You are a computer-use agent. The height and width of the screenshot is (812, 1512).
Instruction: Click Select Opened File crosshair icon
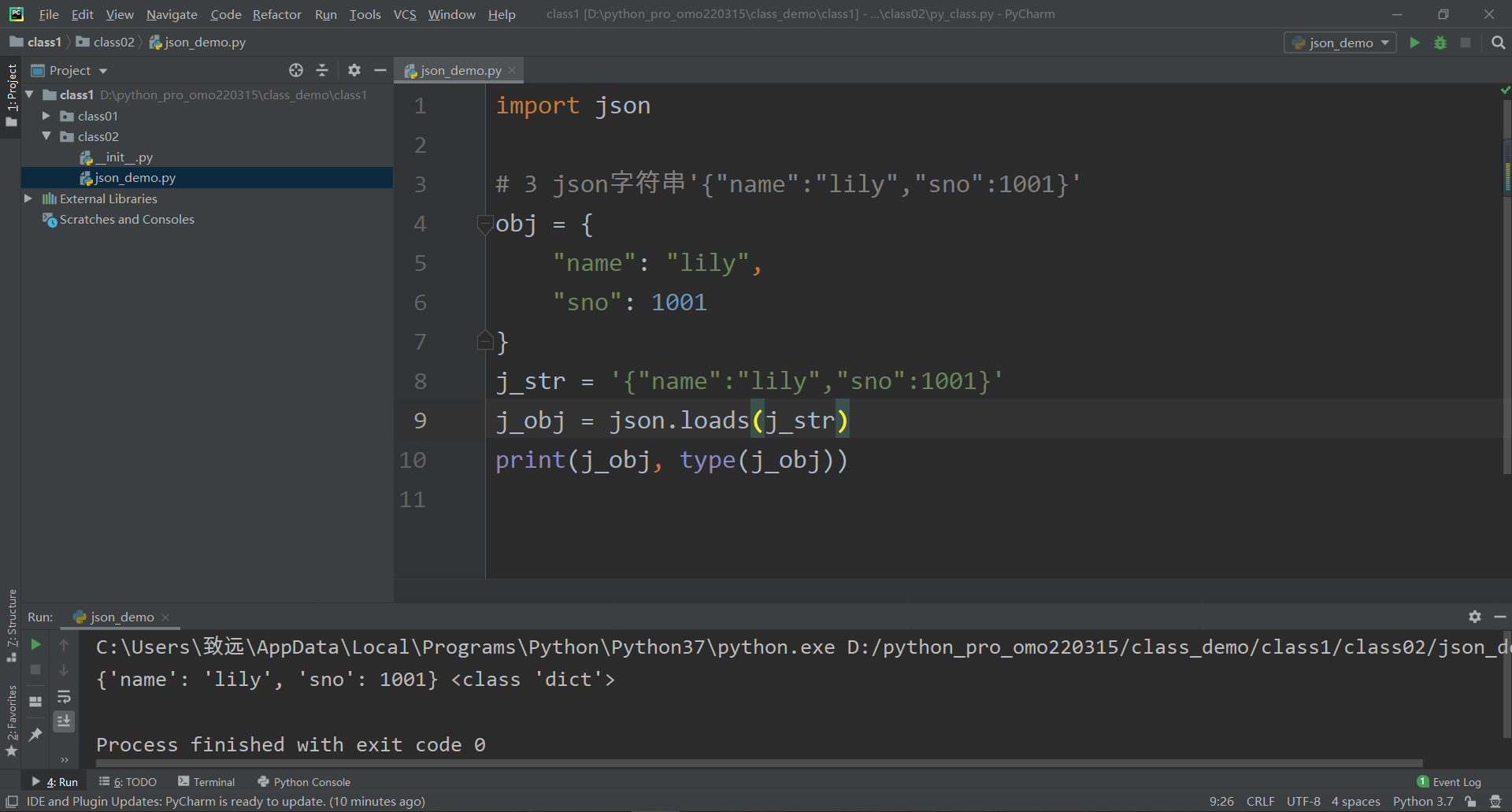[x=296, y=70]
